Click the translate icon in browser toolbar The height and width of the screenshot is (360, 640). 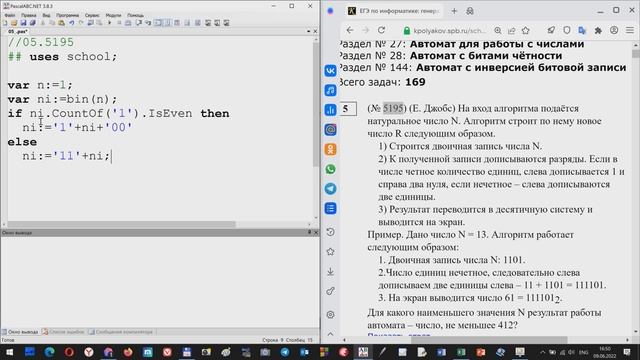(582, 30)
